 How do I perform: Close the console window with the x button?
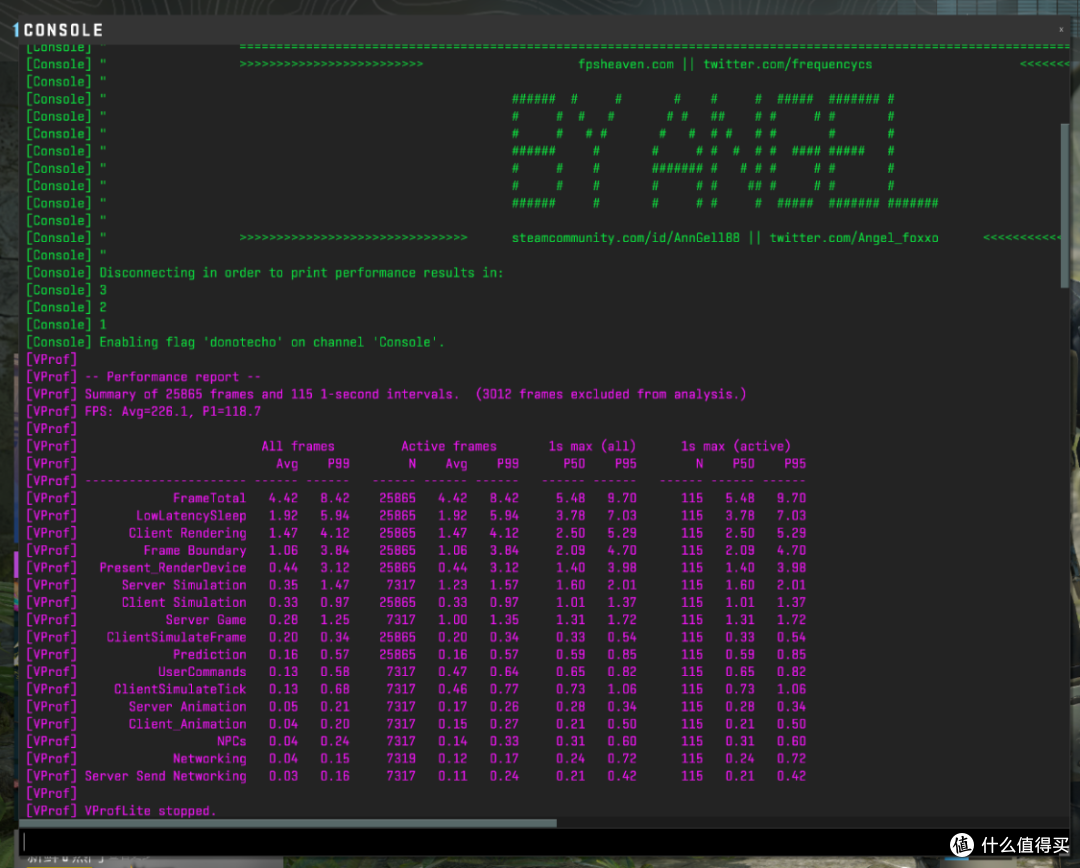click(1061, 29)
